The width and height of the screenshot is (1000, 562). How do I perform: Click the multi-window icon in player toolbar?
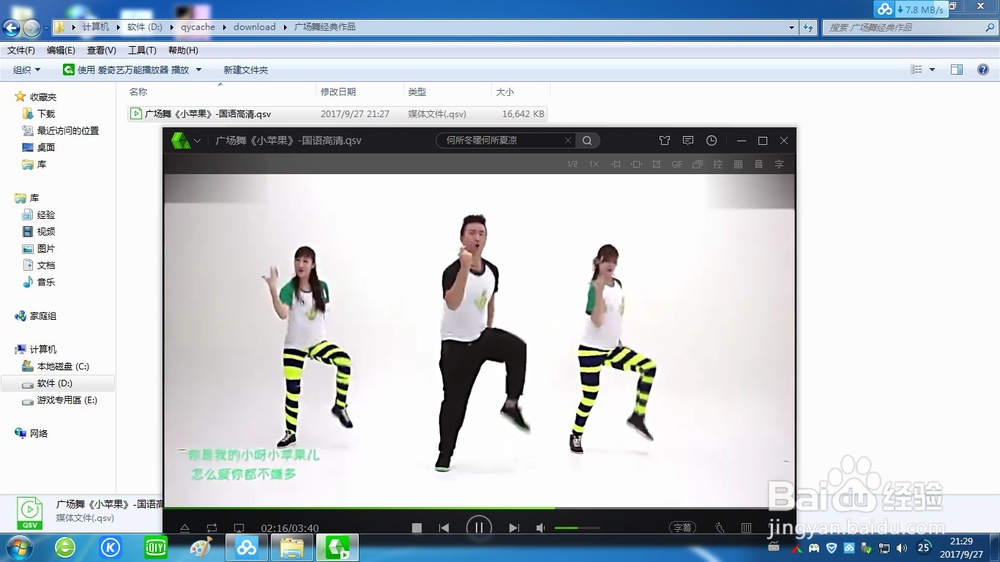pos(697,165)
